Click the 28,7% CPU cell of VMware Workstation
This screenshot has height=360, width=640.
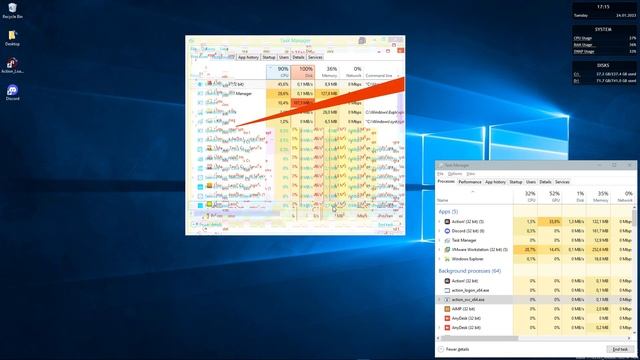525,249
